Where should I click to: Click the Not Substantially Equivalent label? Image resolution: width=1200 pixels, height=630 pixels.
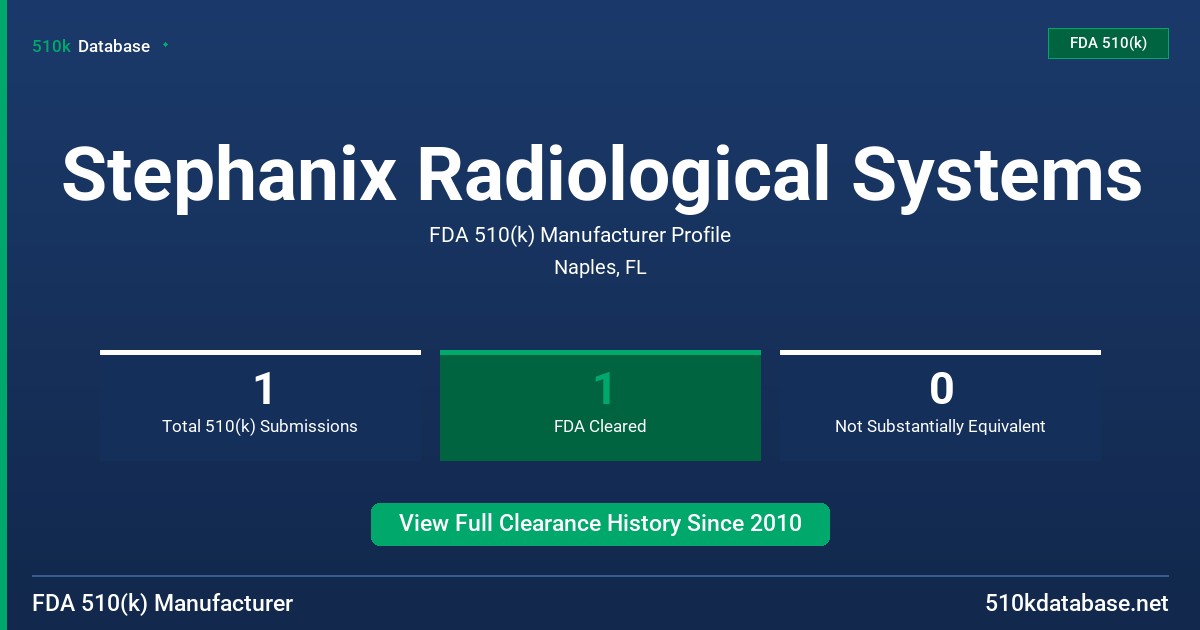940,426
